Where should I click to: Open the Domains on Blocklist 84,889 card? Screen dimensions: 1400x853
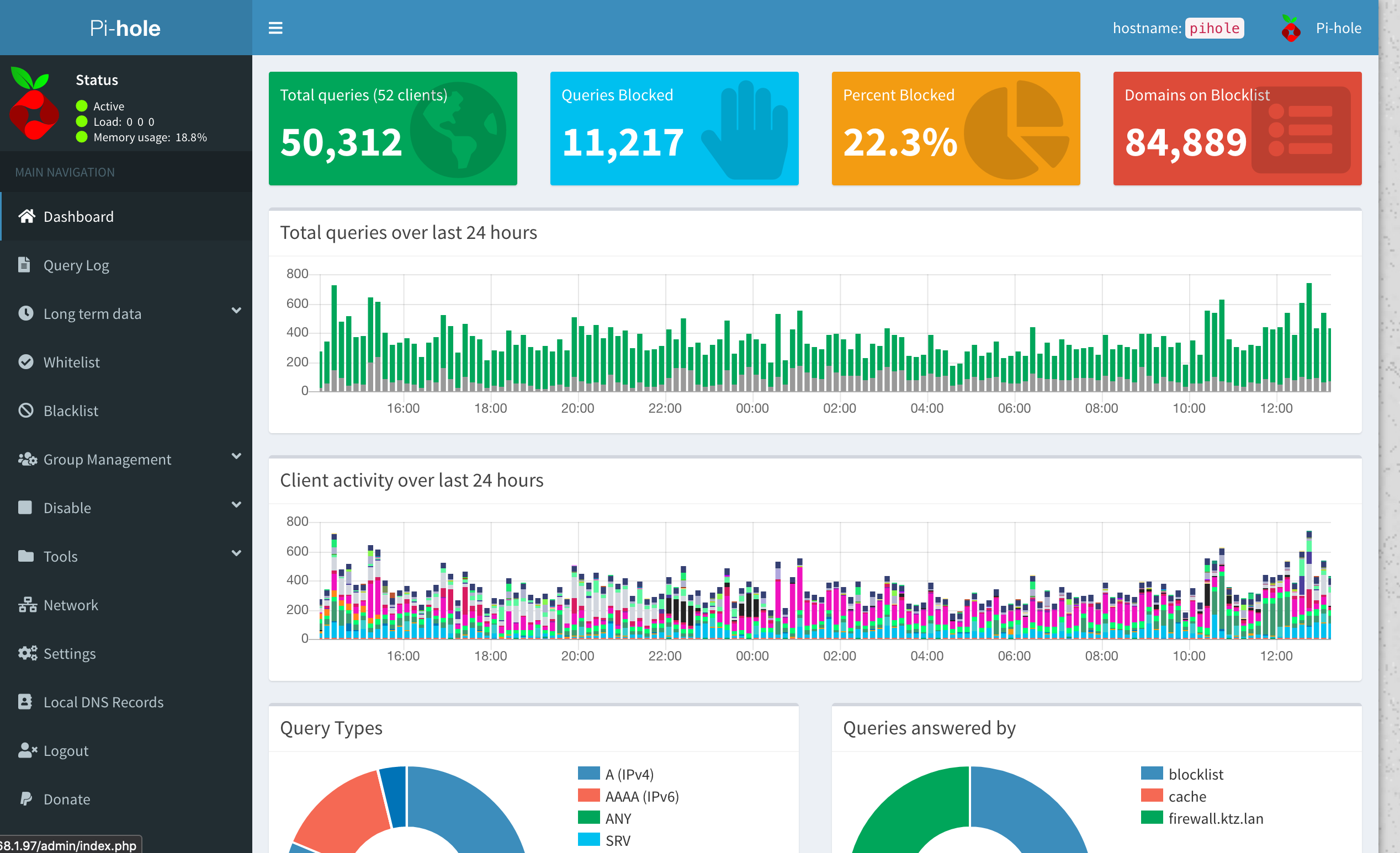coord(1237,129)
